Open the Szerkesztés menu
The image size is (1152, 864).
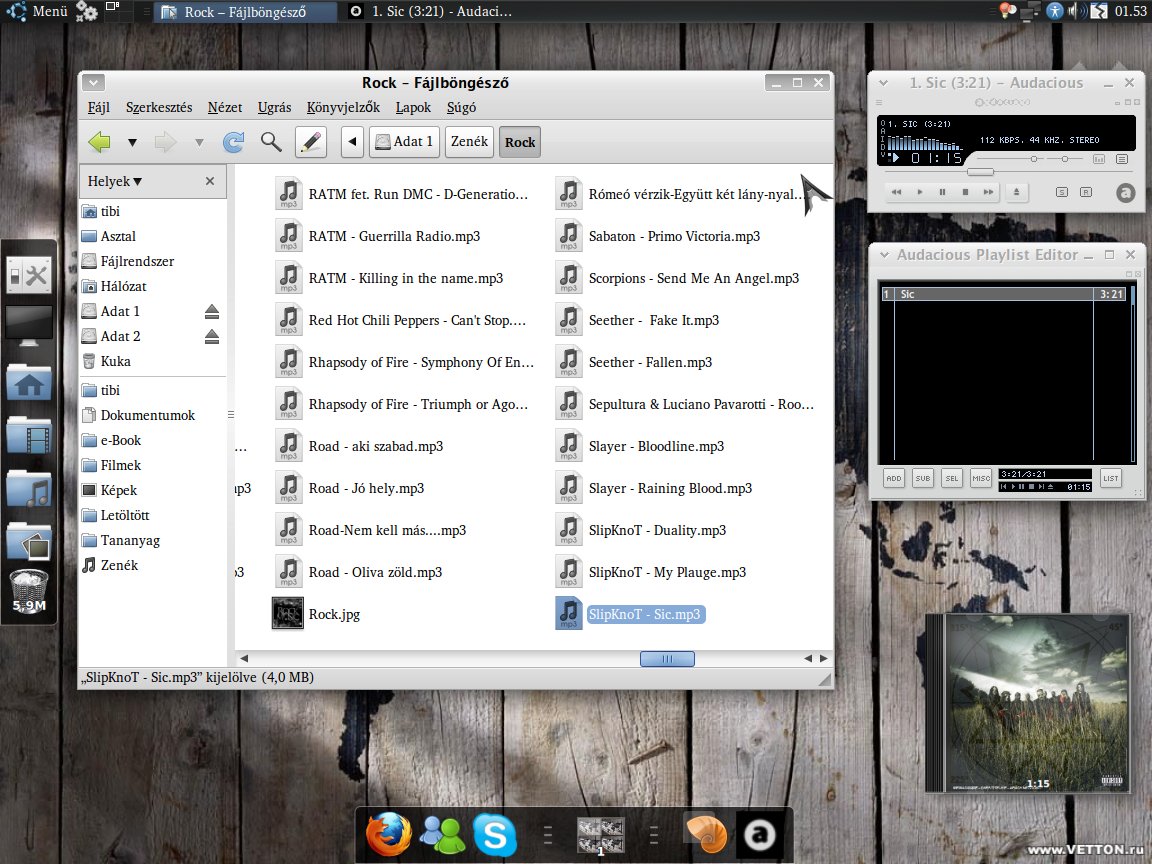(159, 107)
